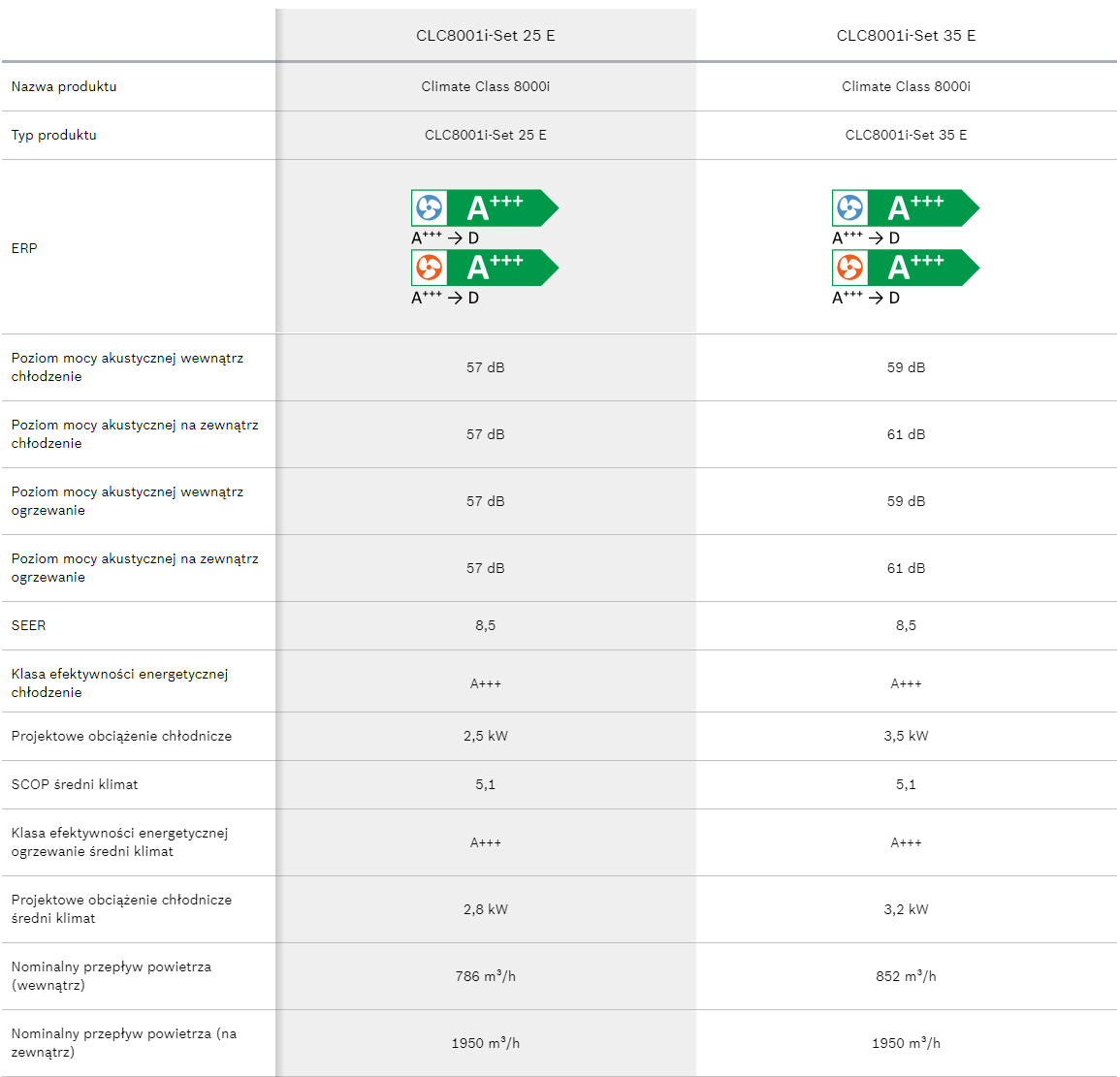Click 'Nominalny przepływ powietrza (na zewnątrz)' label
This screenshot has width=1120, height=1077.
[124, 1043]
